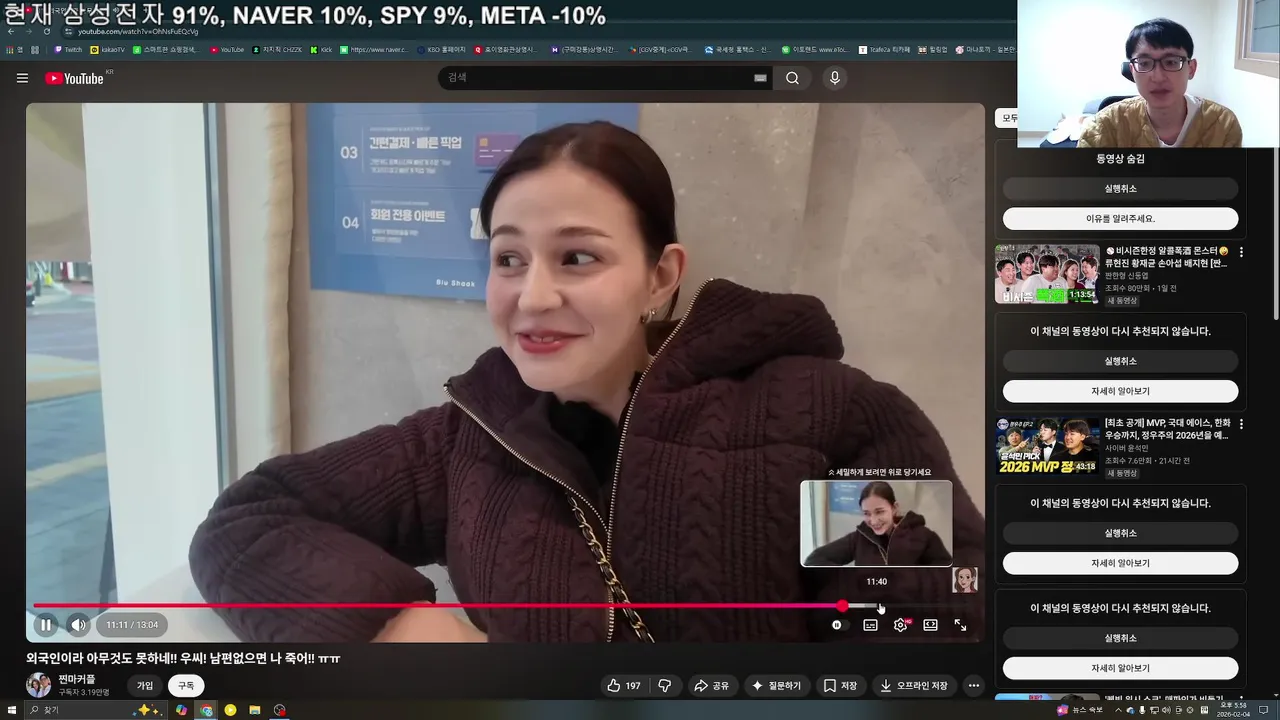Open the YouTube hamburger guide menu
Viewport: 1280px width, 720px height.
click(22, 78)
